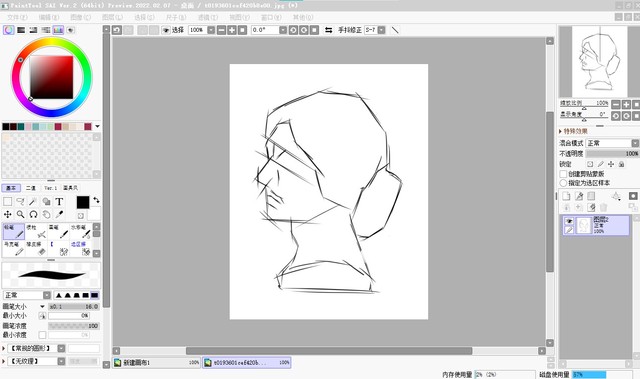
Task: Click the foreground black color box
Action: point(83,202)
